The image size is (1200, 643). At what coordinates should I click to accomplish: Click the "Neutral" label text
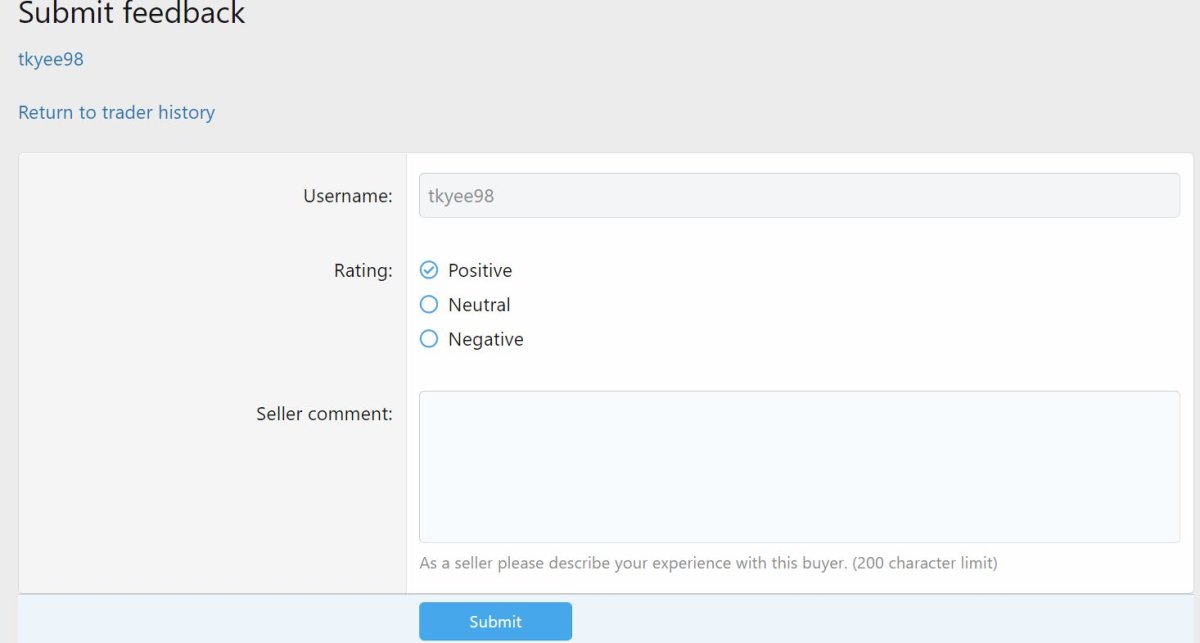tap(479, 305)
